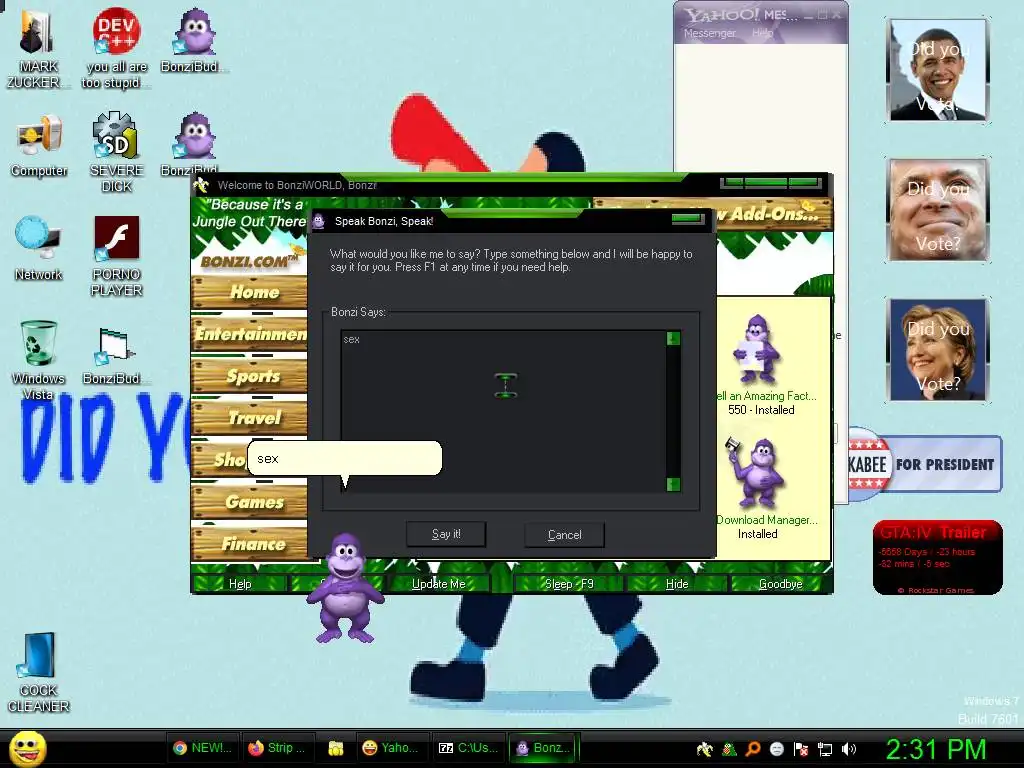Switch to Bonz... taskbar item
This screenshot has width=1024, height=768.
coord(543,748)
